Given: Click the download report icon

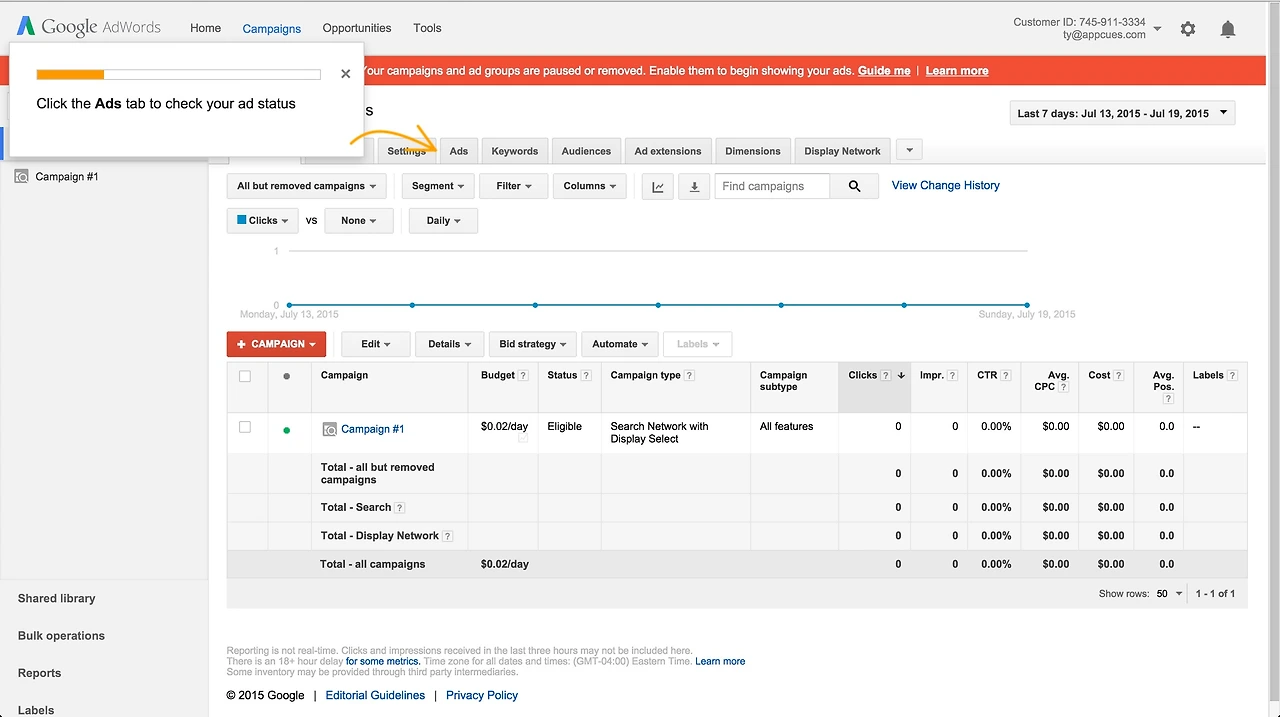Looking at the screenshot, I should 694,186.
